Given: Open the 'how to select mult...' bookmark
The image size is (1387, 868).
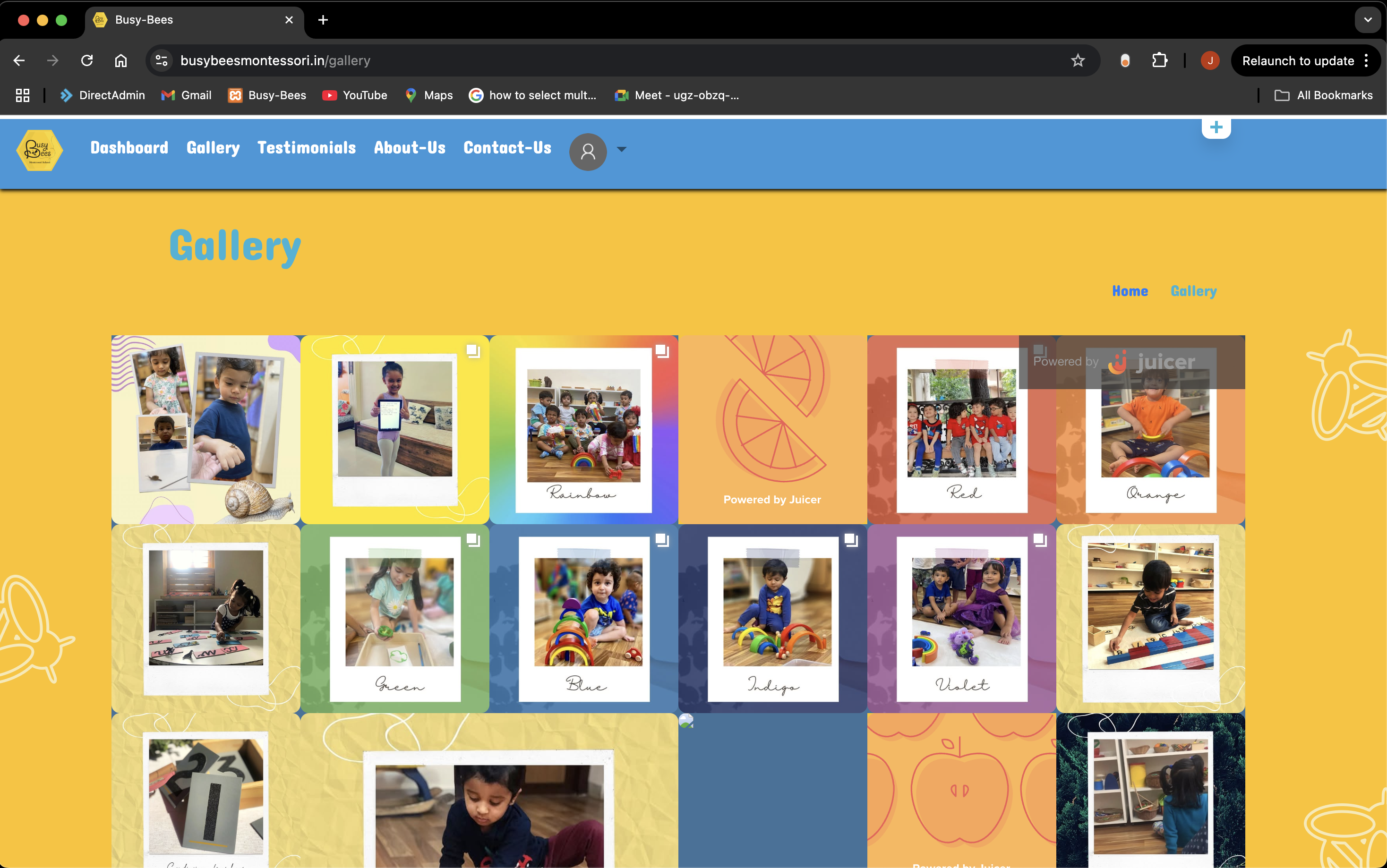Looking at the screenshot, I should 533,95.
